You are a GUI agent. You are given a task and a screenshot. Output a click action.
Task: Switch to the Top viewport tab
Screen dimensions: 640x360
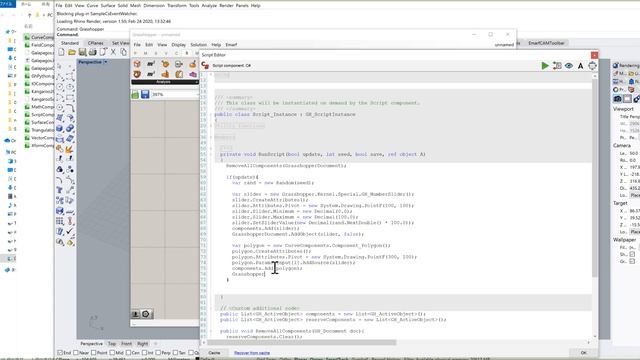tap(112, 344)
